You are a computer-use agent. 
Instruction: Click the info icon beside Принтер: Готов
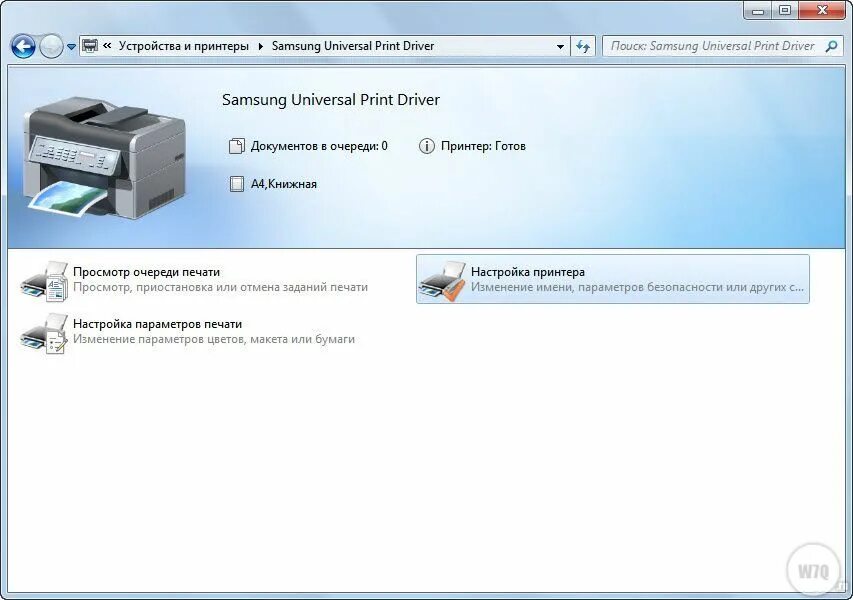coord(426,146)
